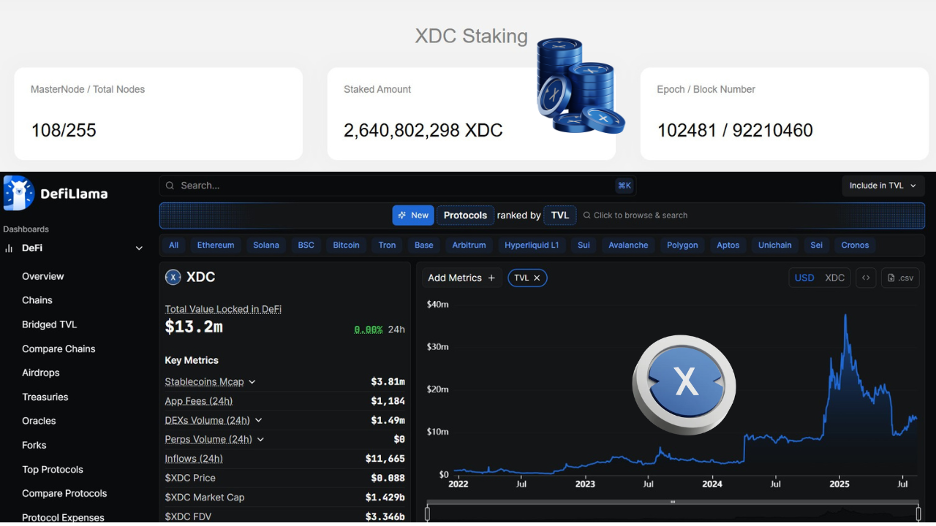This screenshot has height=526, width=936.
Task: Open the Include in TVL dropdown
Action: 883,186
